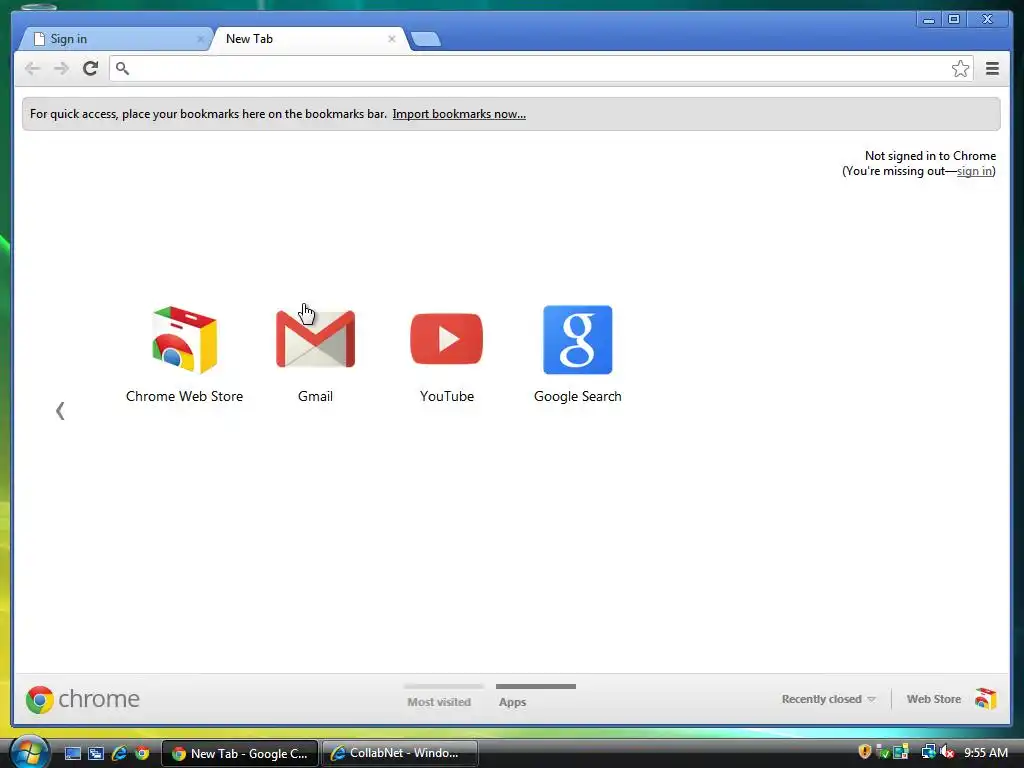1024x768 pixels.
Task: Launch the Gmail app icon
Action: [x=315, y=339]
